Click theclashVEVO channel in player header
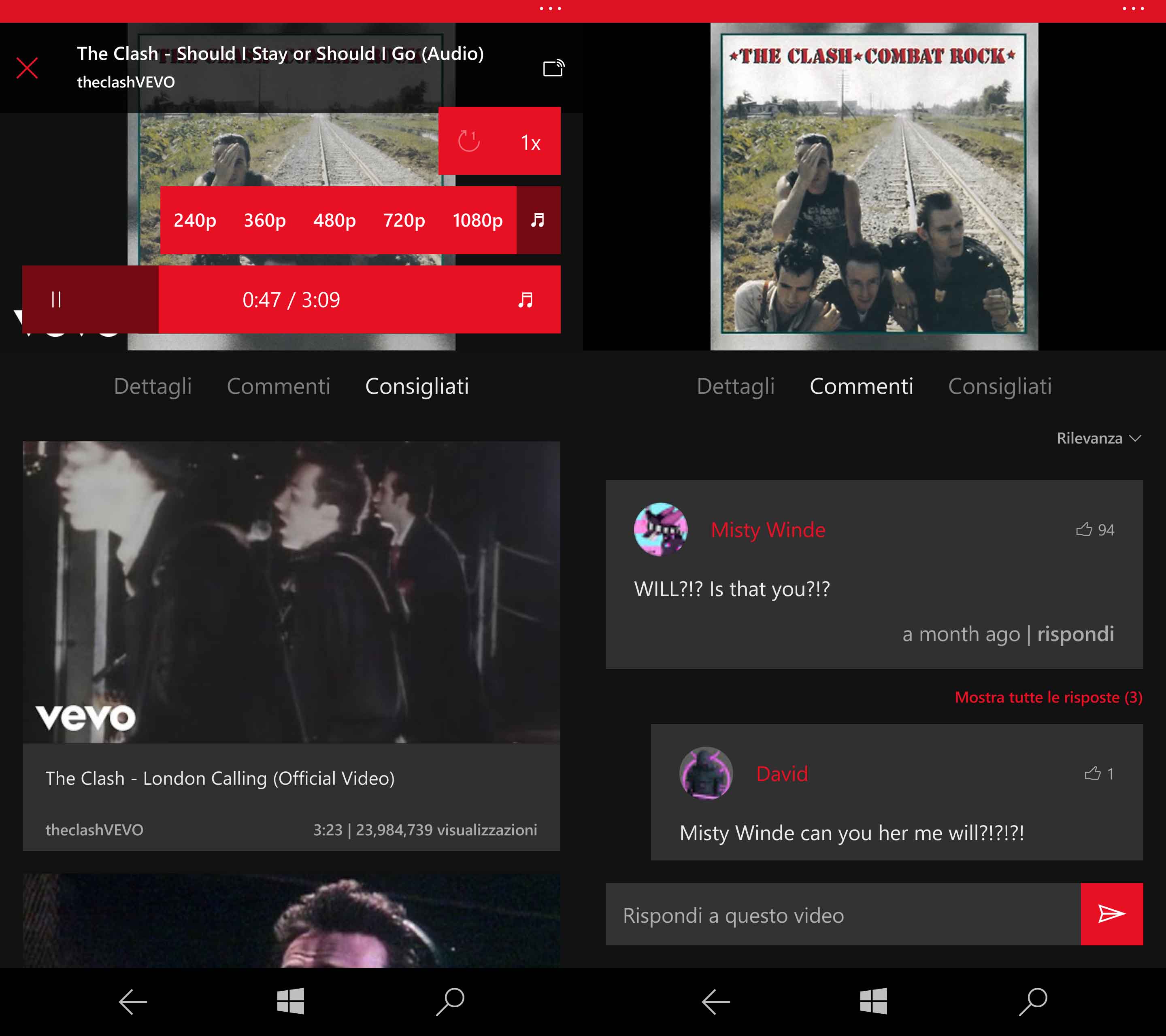 click(x=126, y=82)
